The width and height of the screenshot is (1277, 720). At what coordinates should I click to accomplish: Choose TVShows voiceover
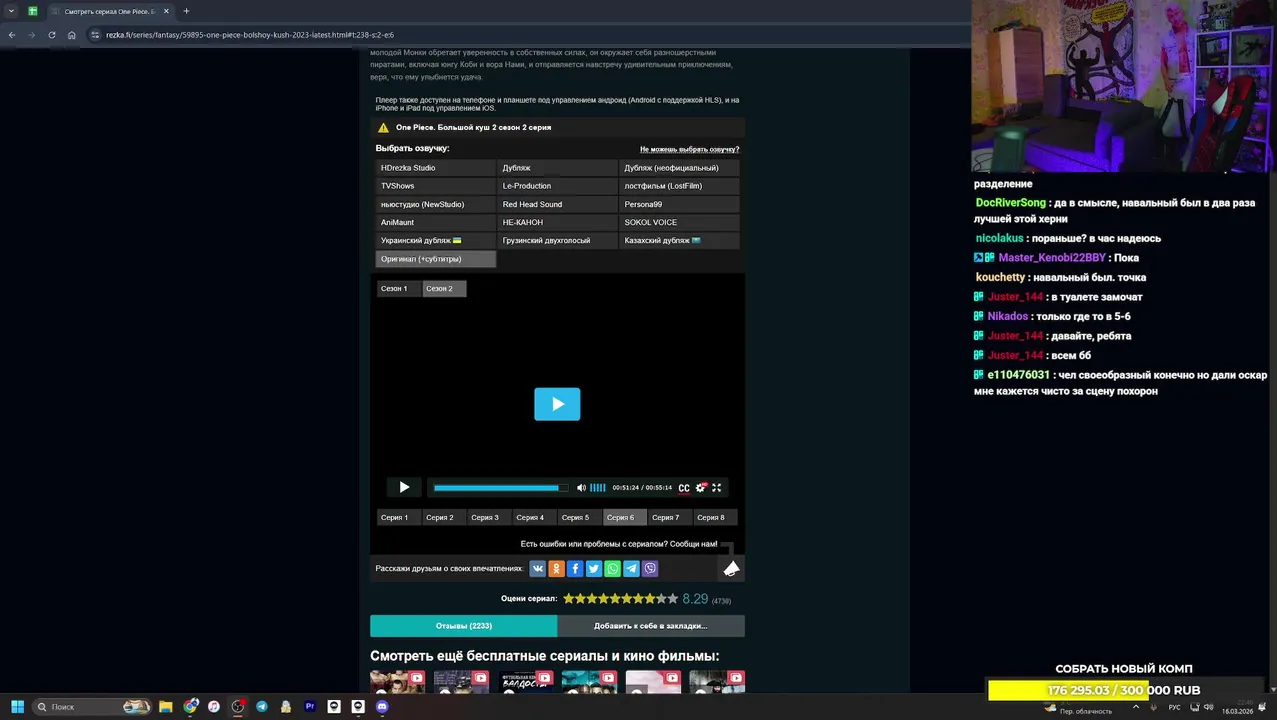[x=436, y=186]
